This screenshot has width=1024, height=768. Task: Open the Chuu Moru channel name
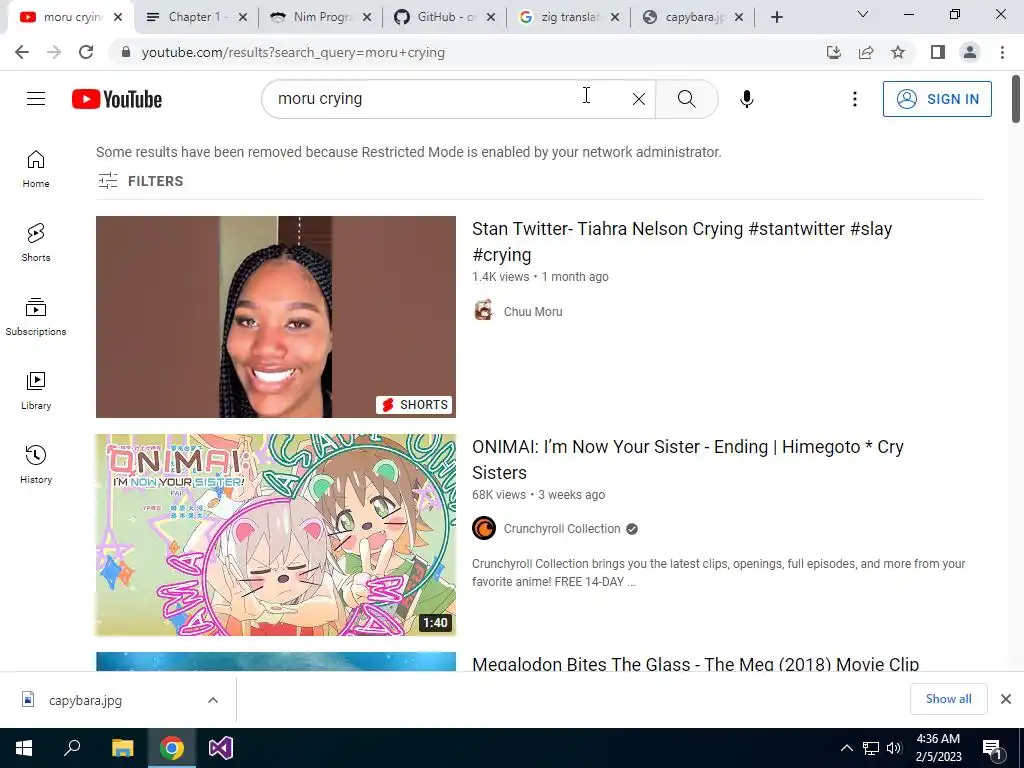[x=533, y=312]
